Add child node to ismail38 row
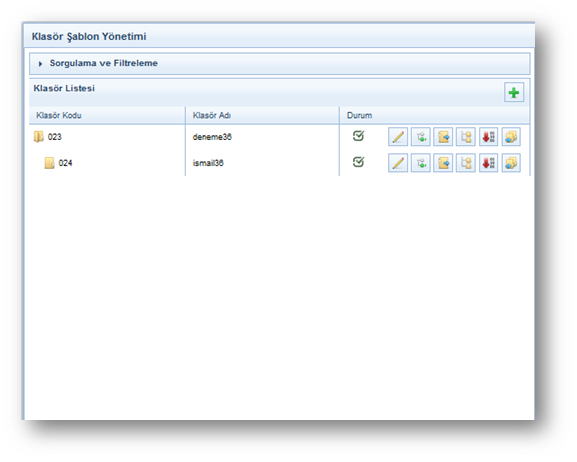The image size is (577, 462). tap(421, 163)
